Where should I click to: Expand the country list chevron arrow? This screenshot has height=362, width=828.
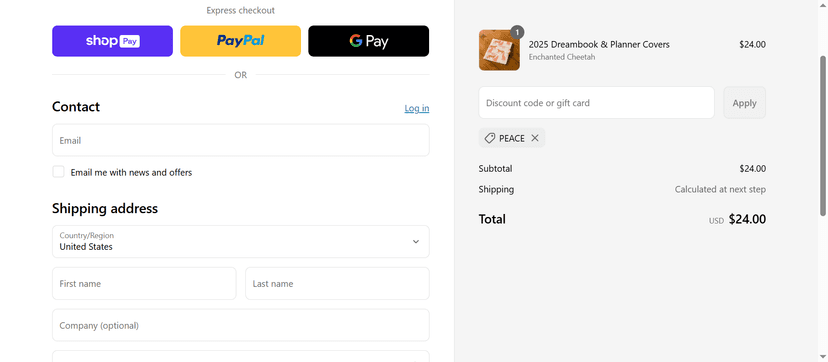click(416, 242)
